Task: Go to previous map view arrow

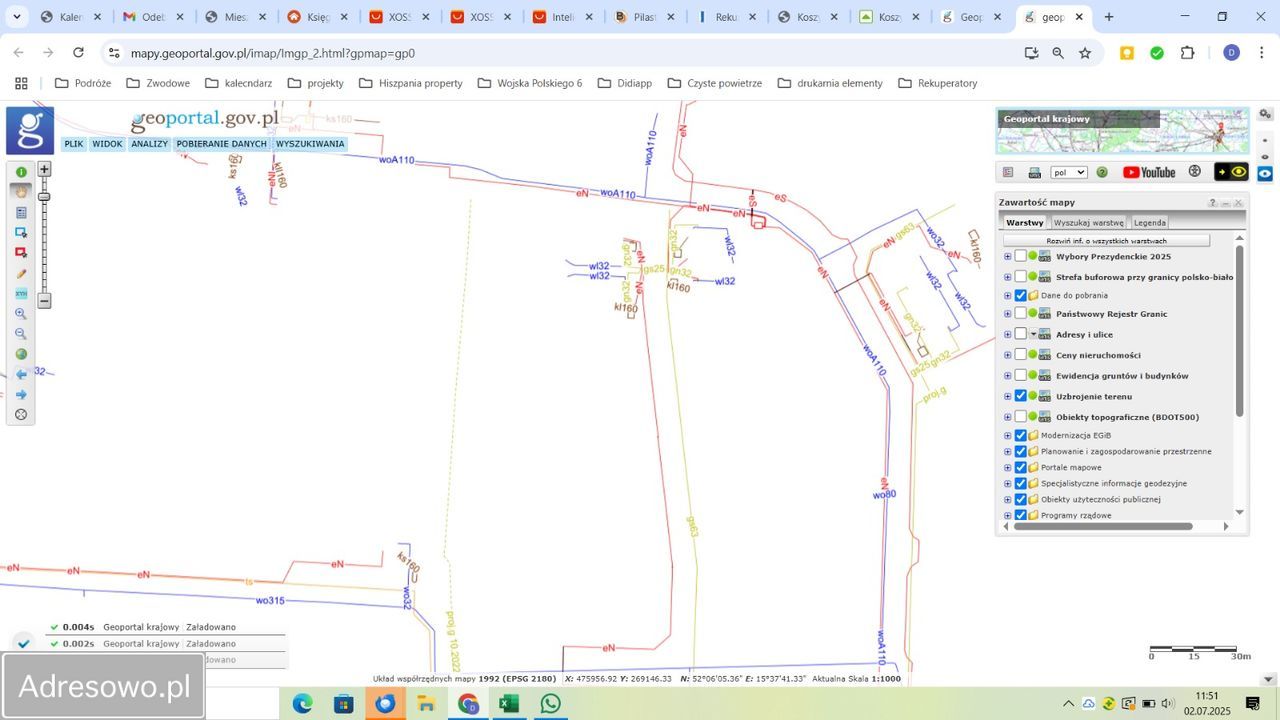Action: pyautogui.click(x=21, y=374)
